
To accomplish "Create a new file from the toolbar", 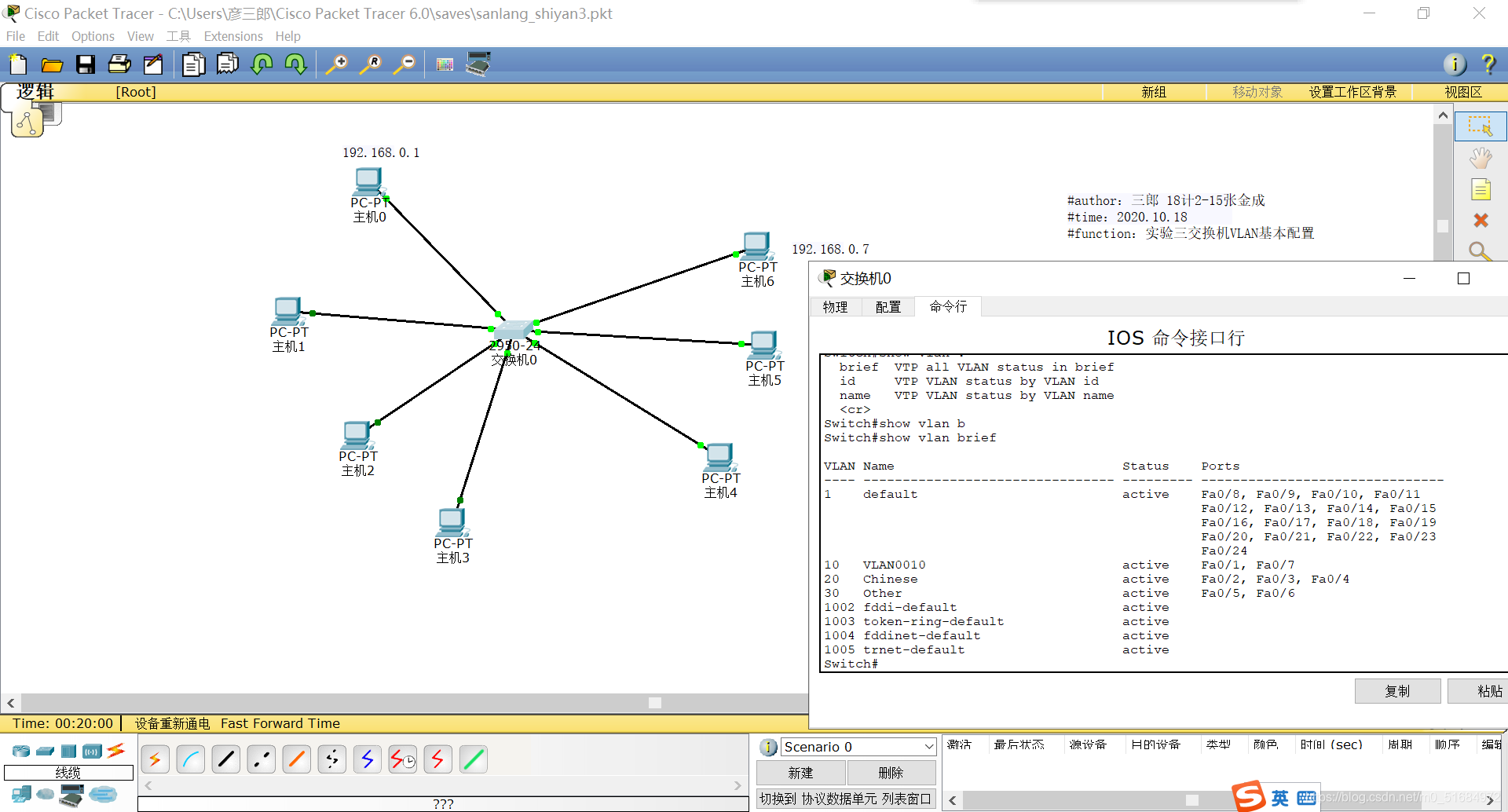I will click(x=17, y=64).
